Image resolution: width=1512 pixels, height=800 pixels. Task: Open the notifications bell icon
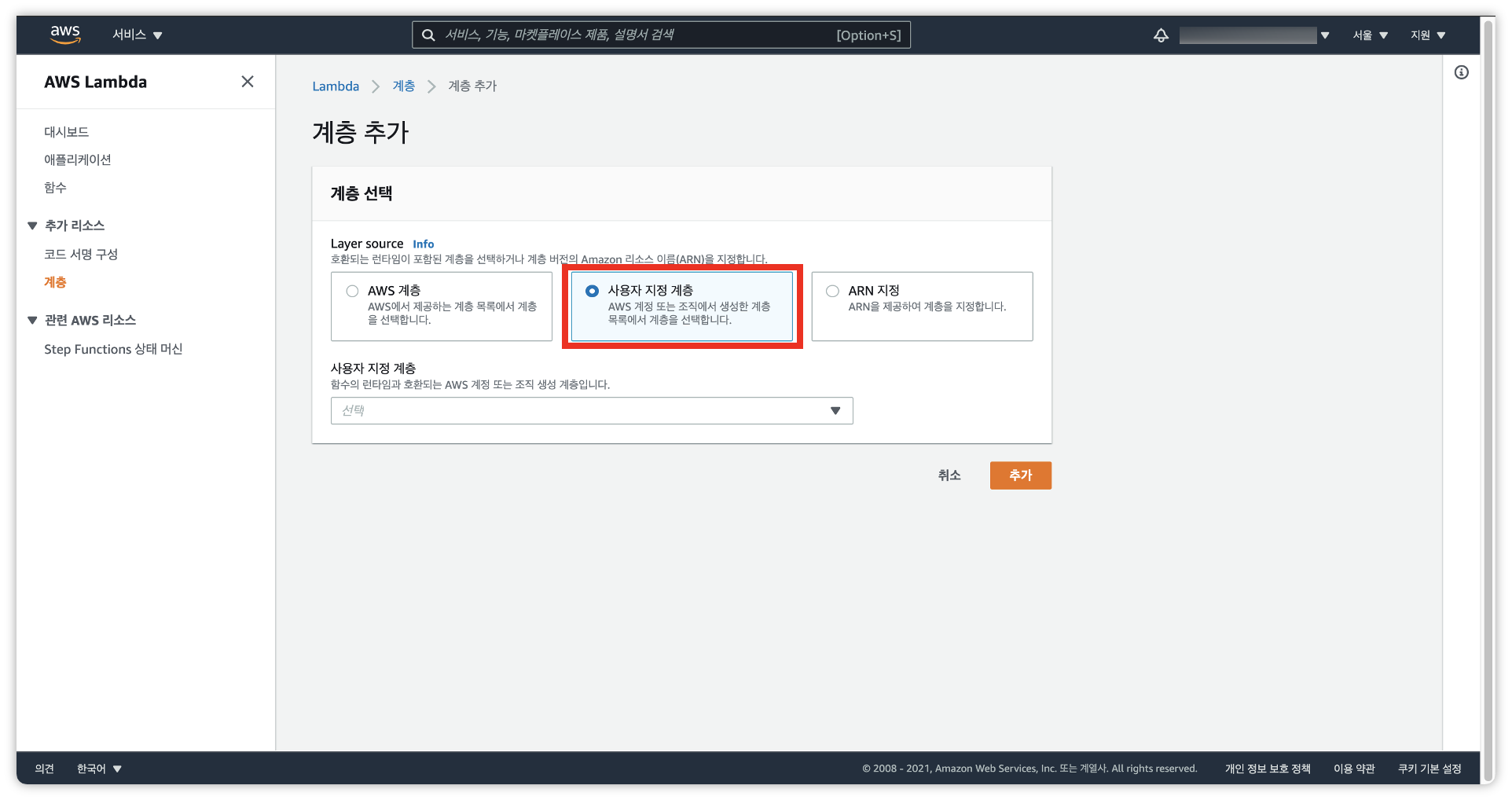1161,35
